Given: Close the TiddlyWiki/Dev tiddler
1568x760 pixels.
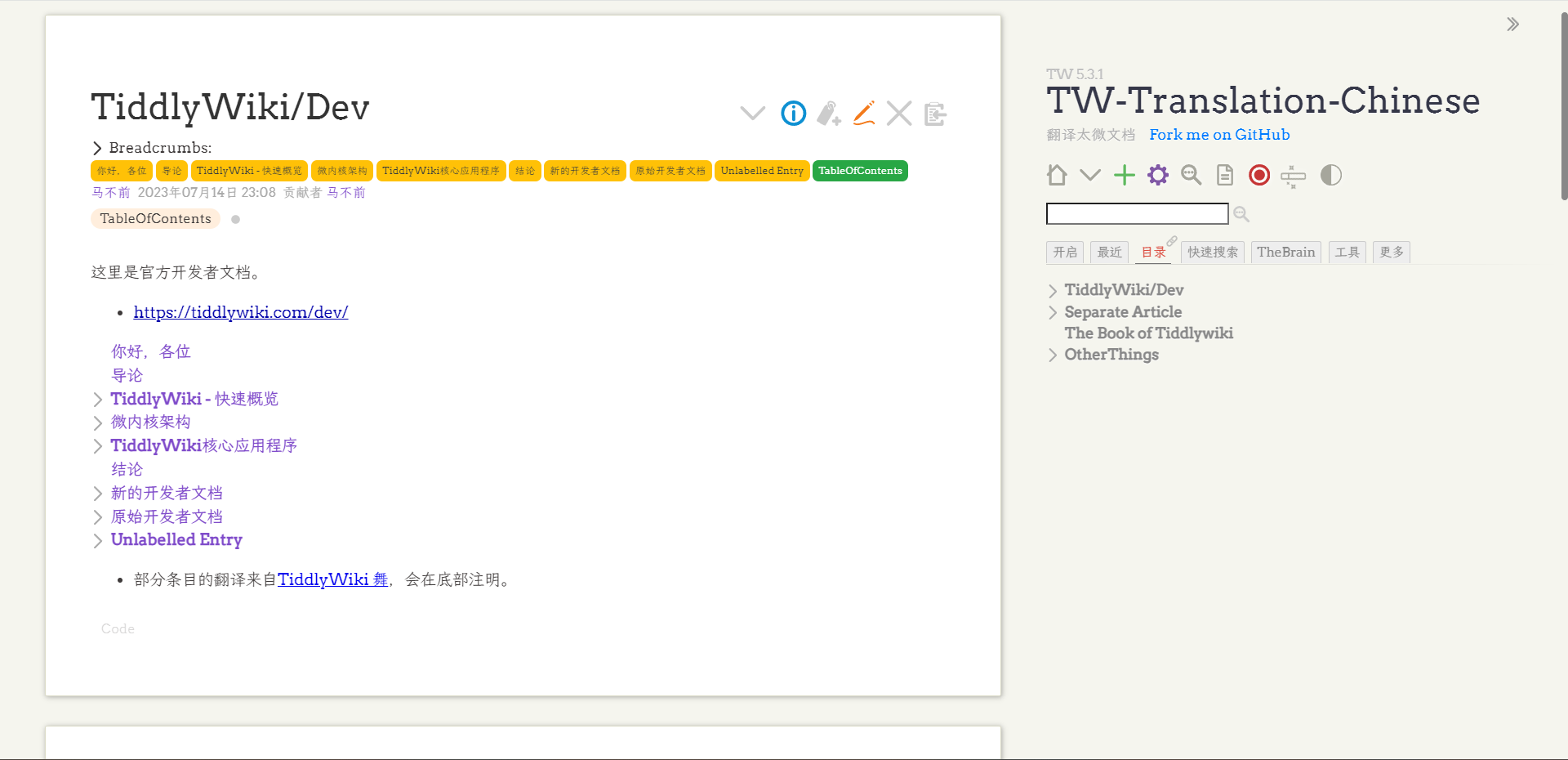Looking at the screenshot, I should [899, 114].
